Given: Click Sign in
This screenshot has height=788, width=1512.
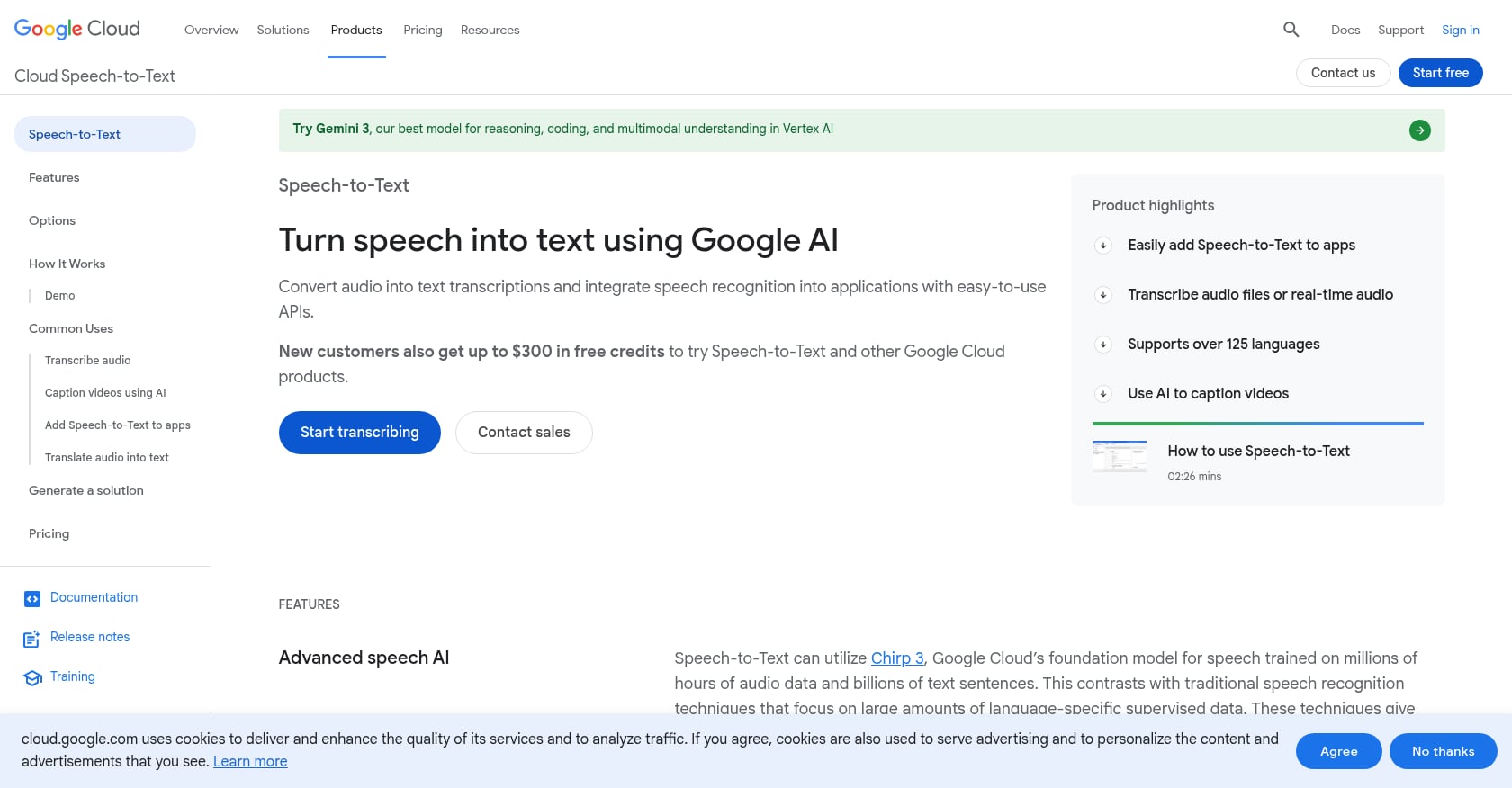Looking at the screenshot, I should click(x=1460, y=30).
